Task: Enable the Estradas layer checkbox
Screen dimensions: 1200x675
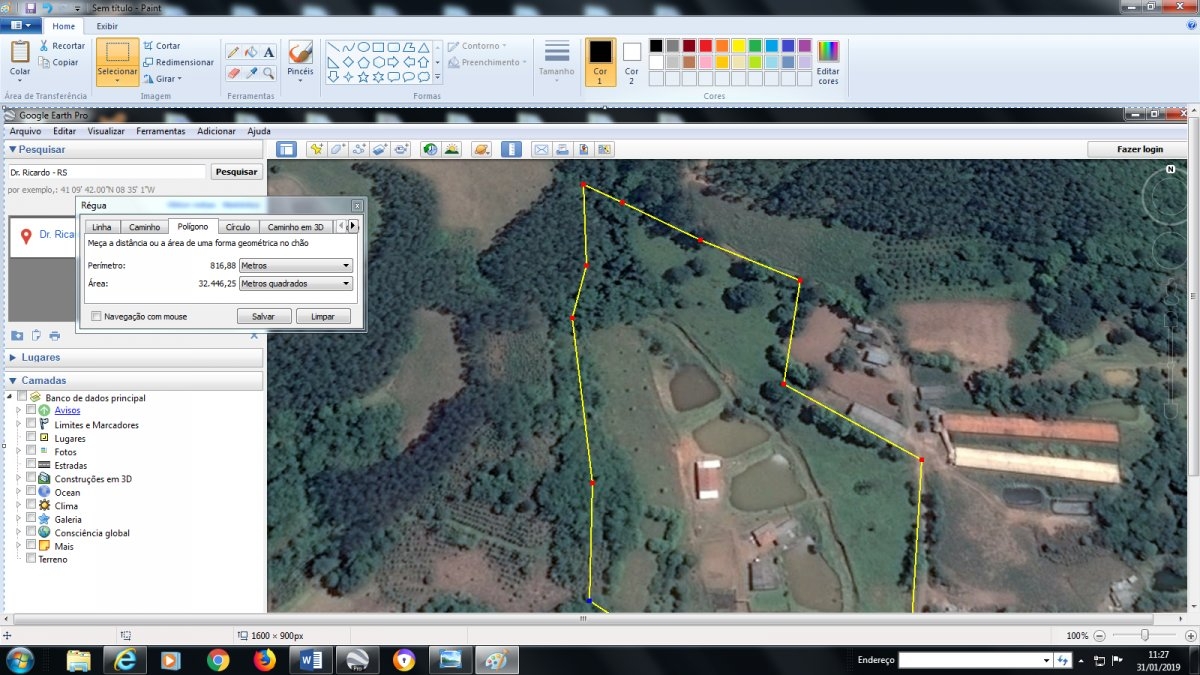Action: [31, 465]
